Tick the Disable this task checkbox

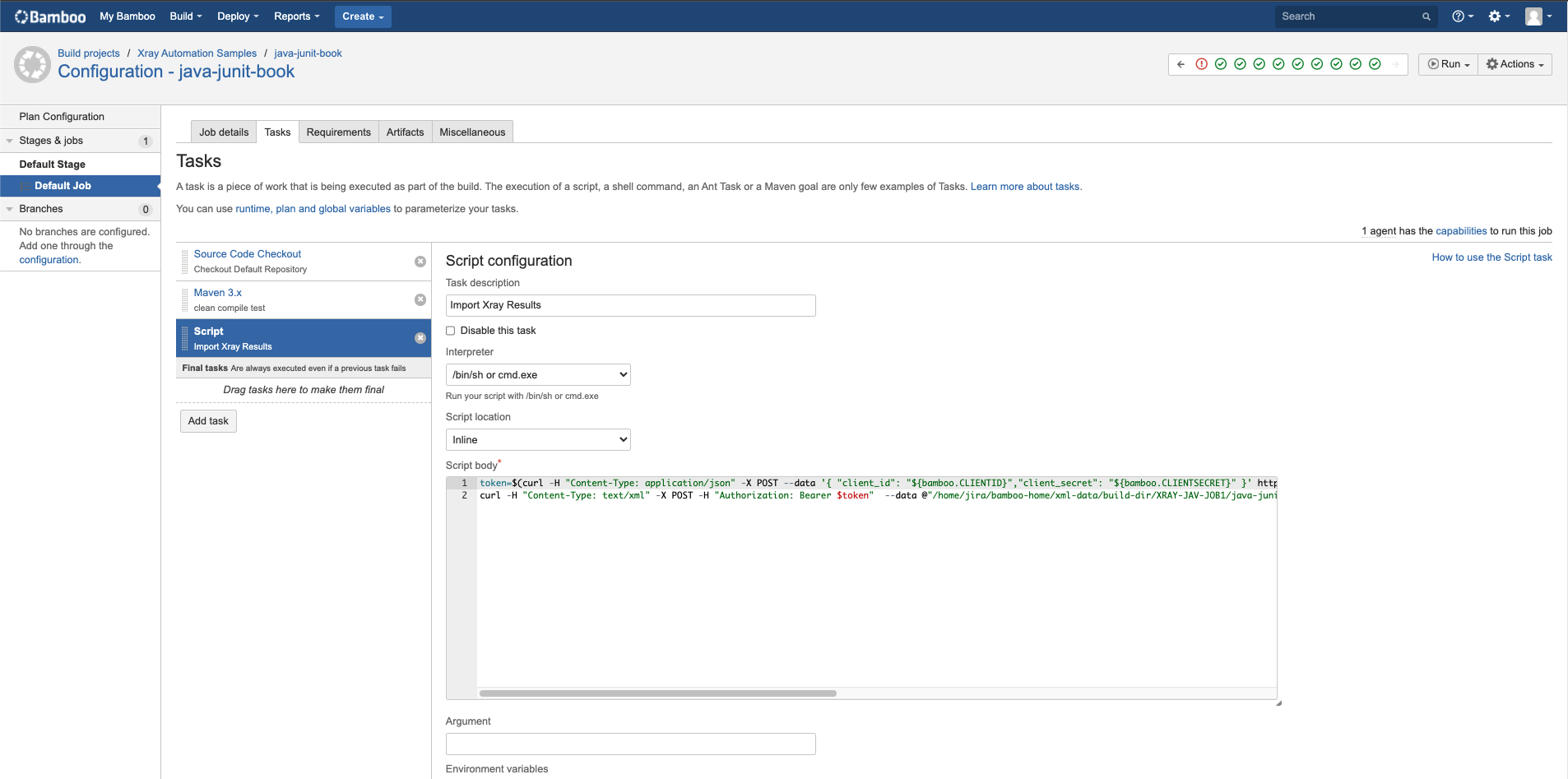[450, 331]
